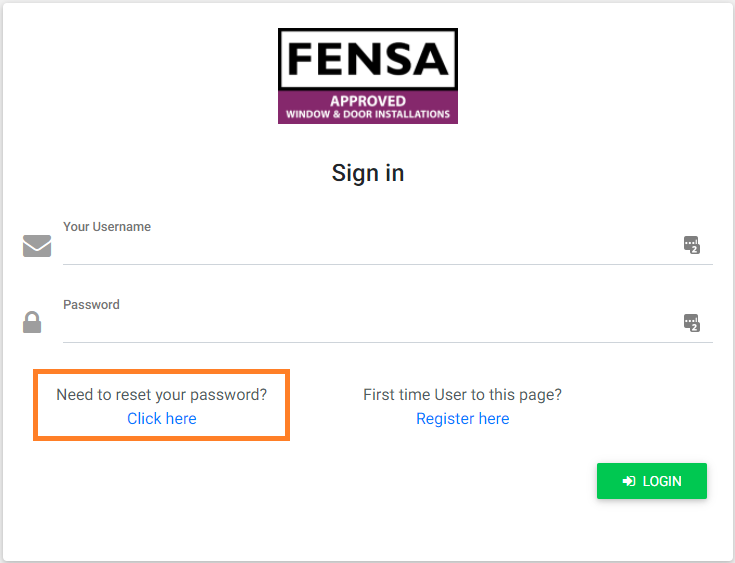Click the envelope icon beside username field
The height and width of the screenshot is (563, 735).
click(37, 246)
